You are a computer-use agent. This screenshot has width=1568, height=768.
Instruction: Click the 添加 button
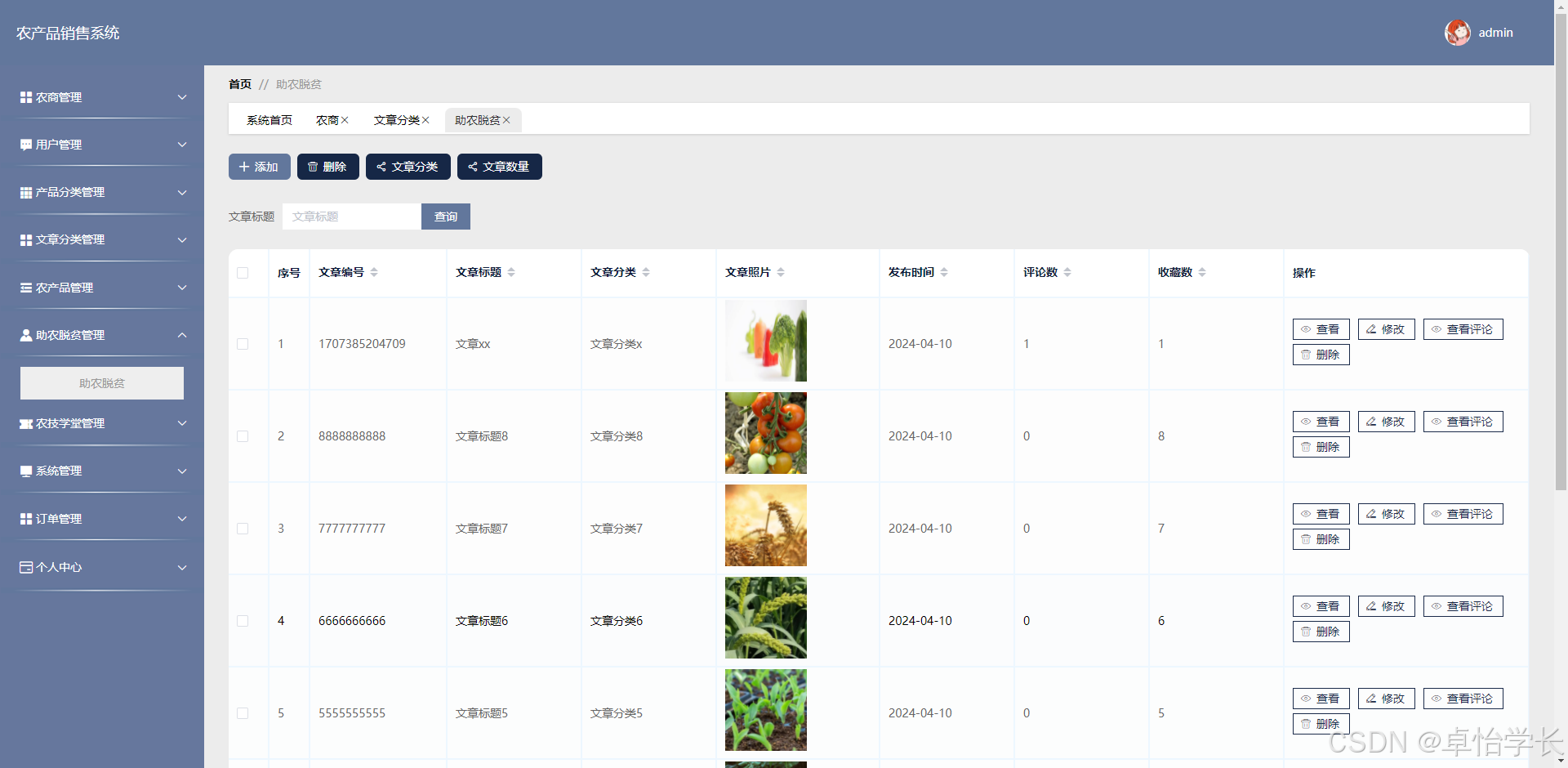point(260,167)
